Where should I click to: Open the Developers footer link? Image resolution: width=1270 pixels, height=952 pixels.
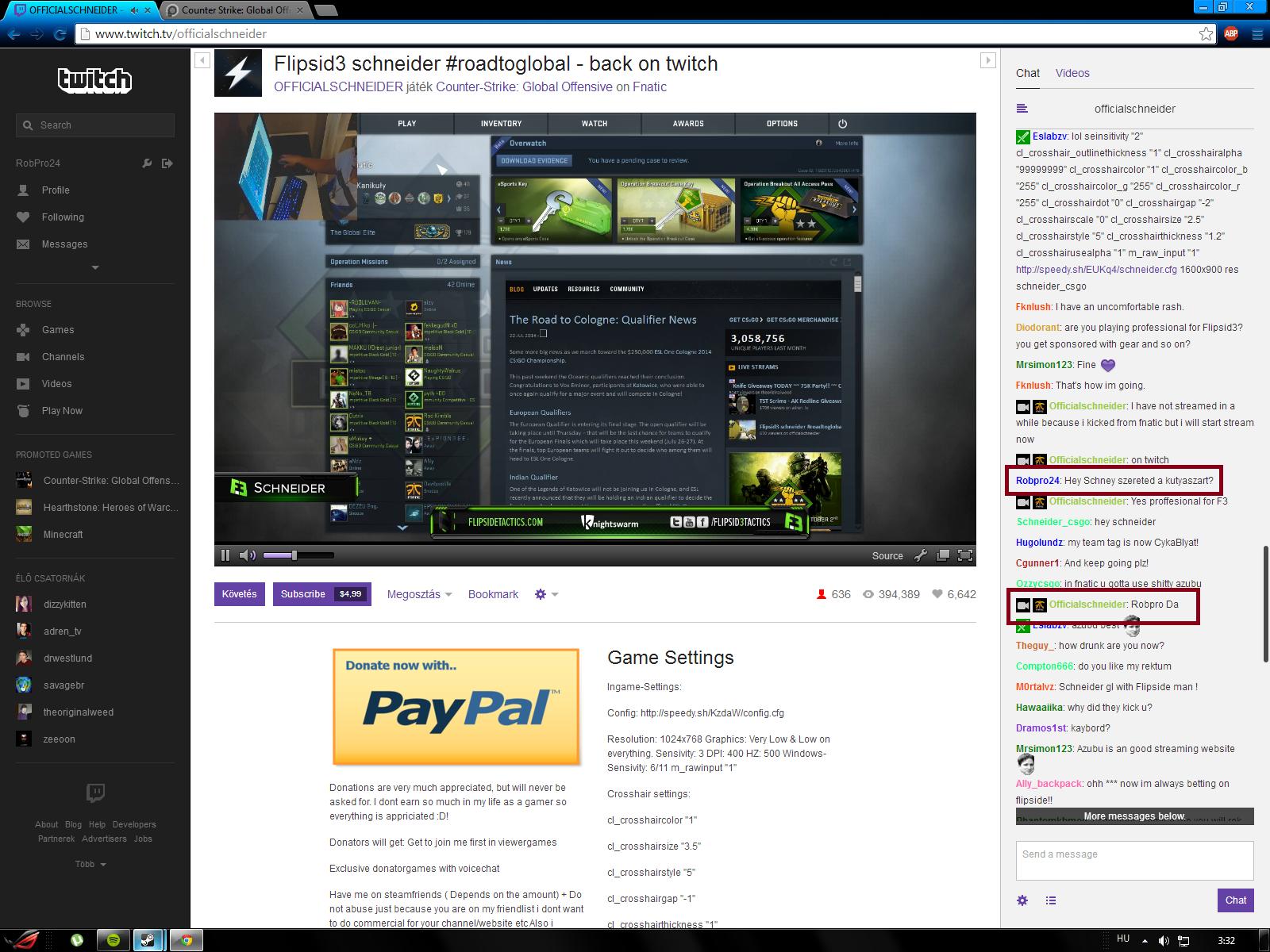134,825
